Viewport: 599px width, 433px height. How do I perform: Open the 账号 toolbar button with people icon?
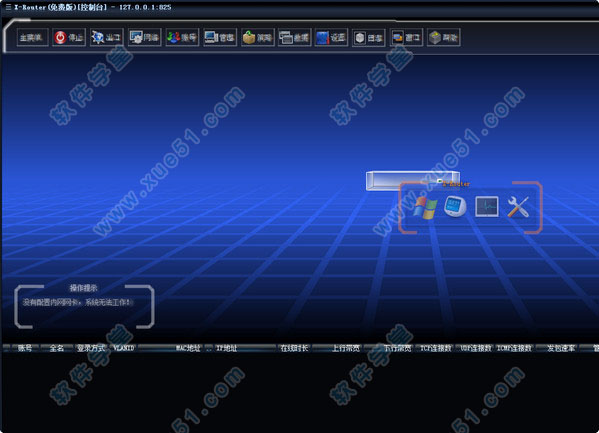(x=182, y=37)
